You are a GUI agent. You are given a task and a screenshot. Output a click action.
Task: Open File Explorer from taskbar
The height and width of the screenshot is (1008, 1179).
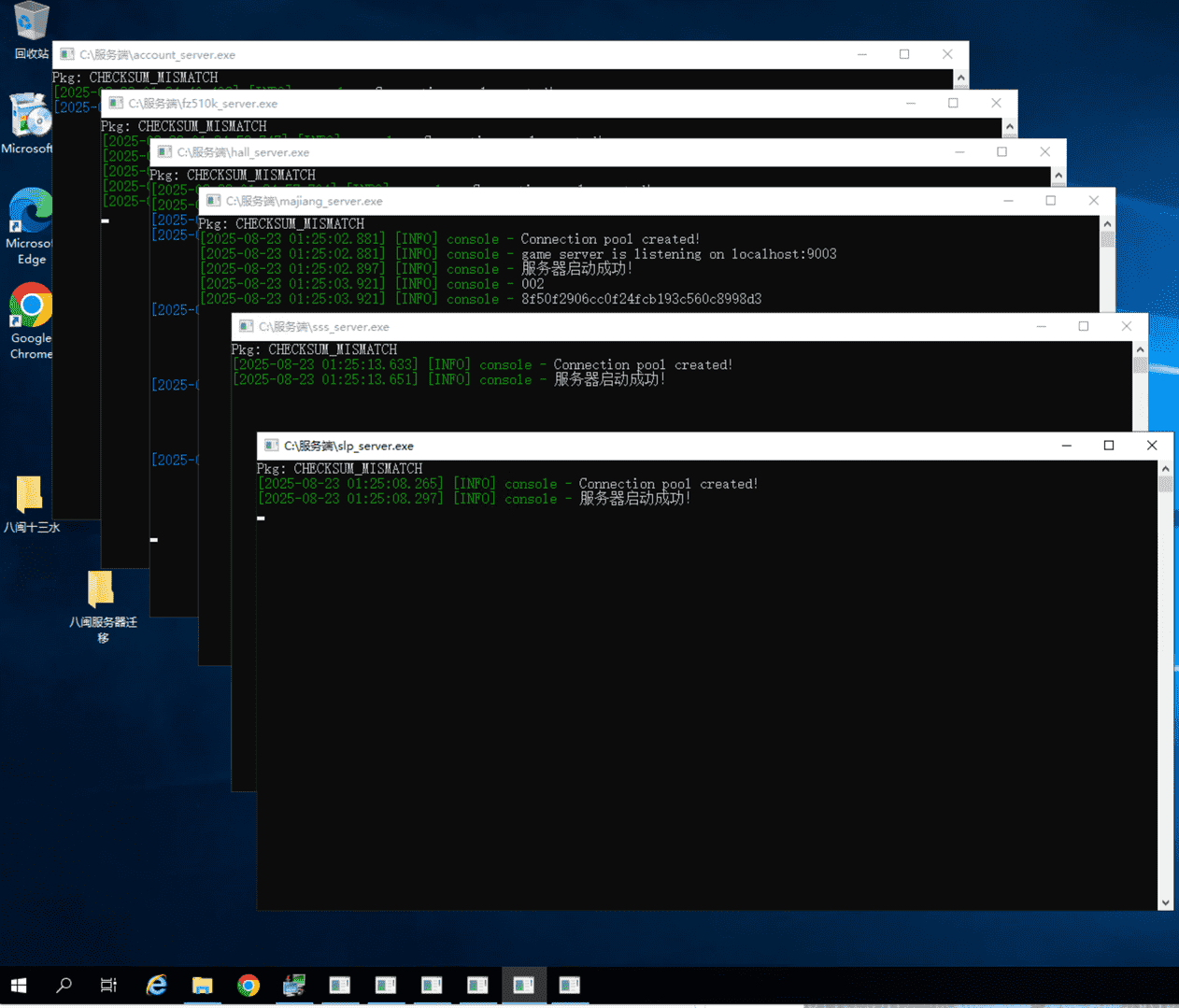pyautogui.click(x=202, y=986)
